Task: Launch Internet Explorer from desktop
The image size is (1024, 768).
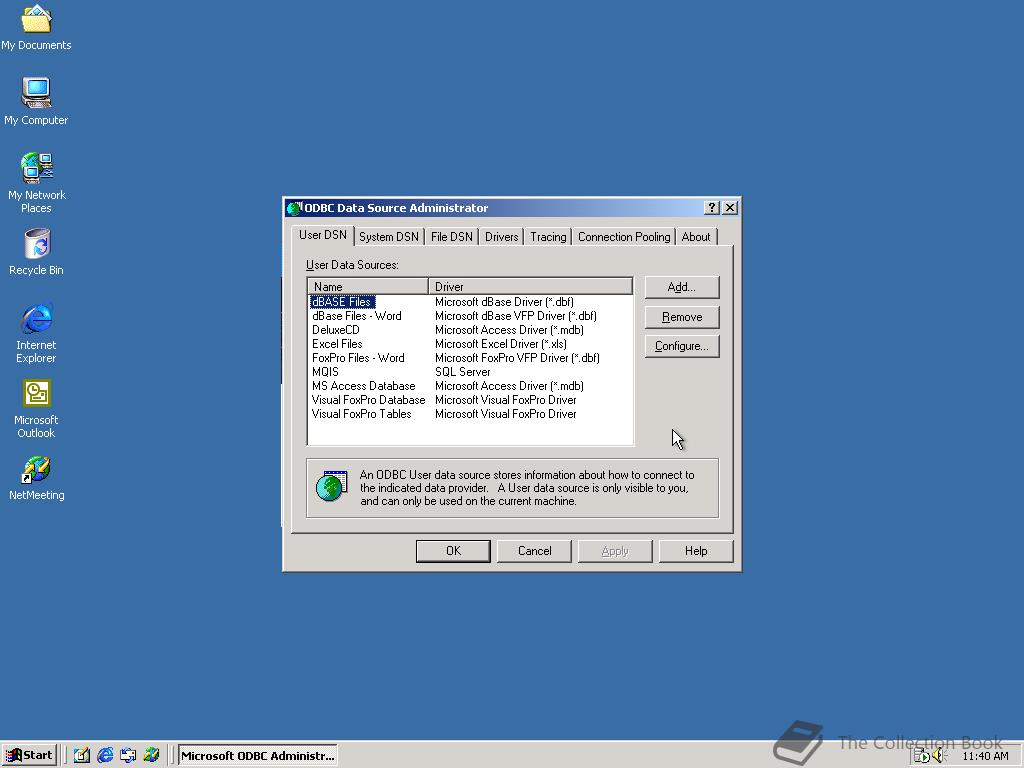Action: [36, 333]
